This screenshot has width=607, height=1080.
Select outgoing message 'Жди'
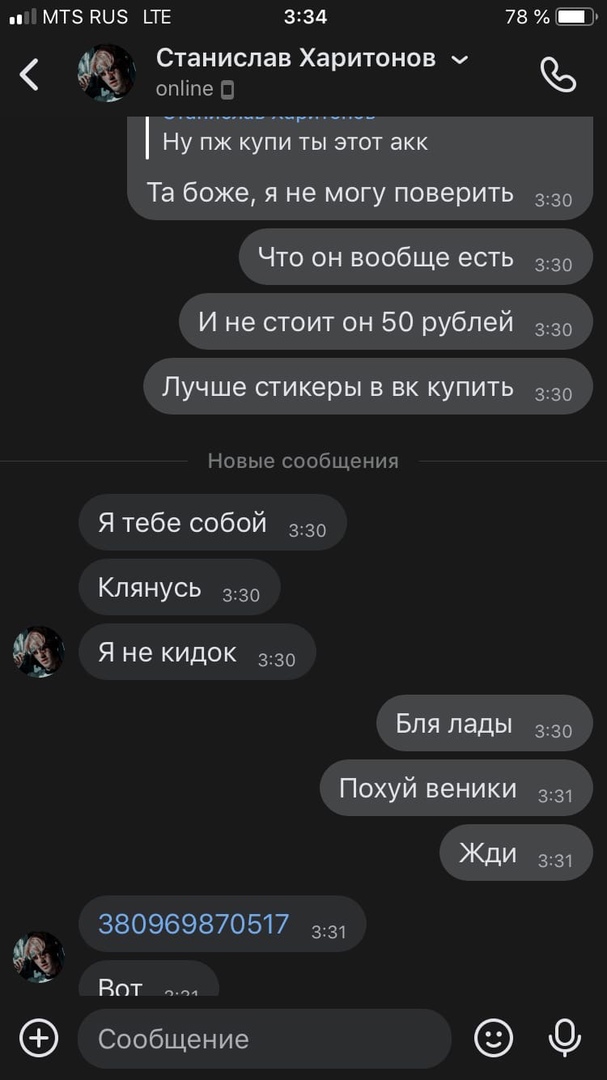[x=516, y=853]
